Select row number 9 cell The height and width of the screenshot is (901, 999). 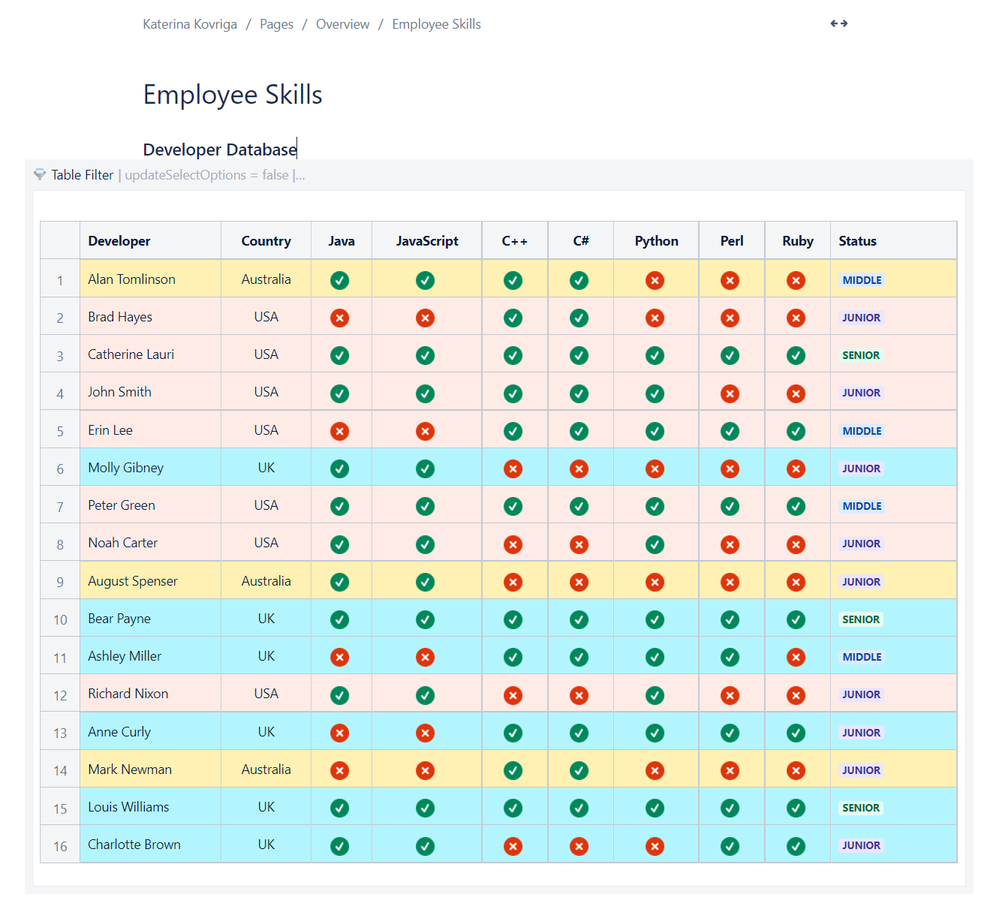[x=60, y=582]
